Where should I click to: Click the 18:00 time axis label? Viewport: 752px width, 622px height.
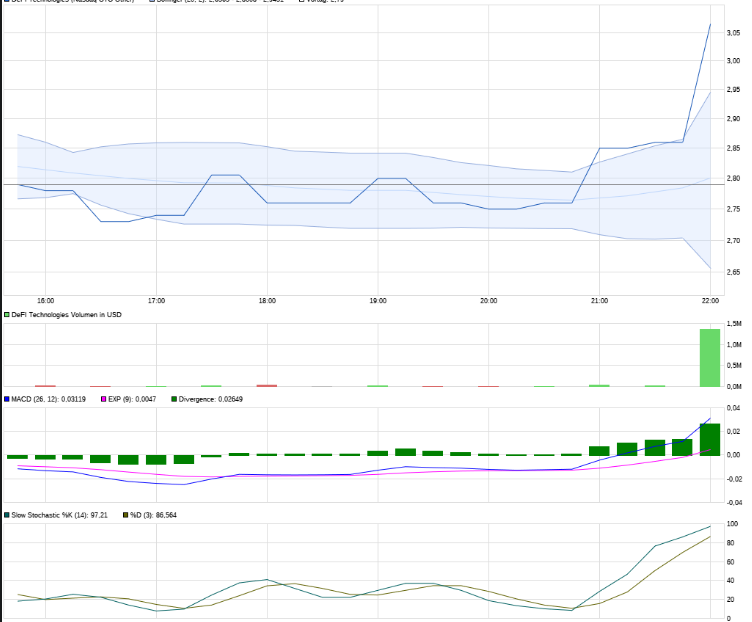coord(267,300)
